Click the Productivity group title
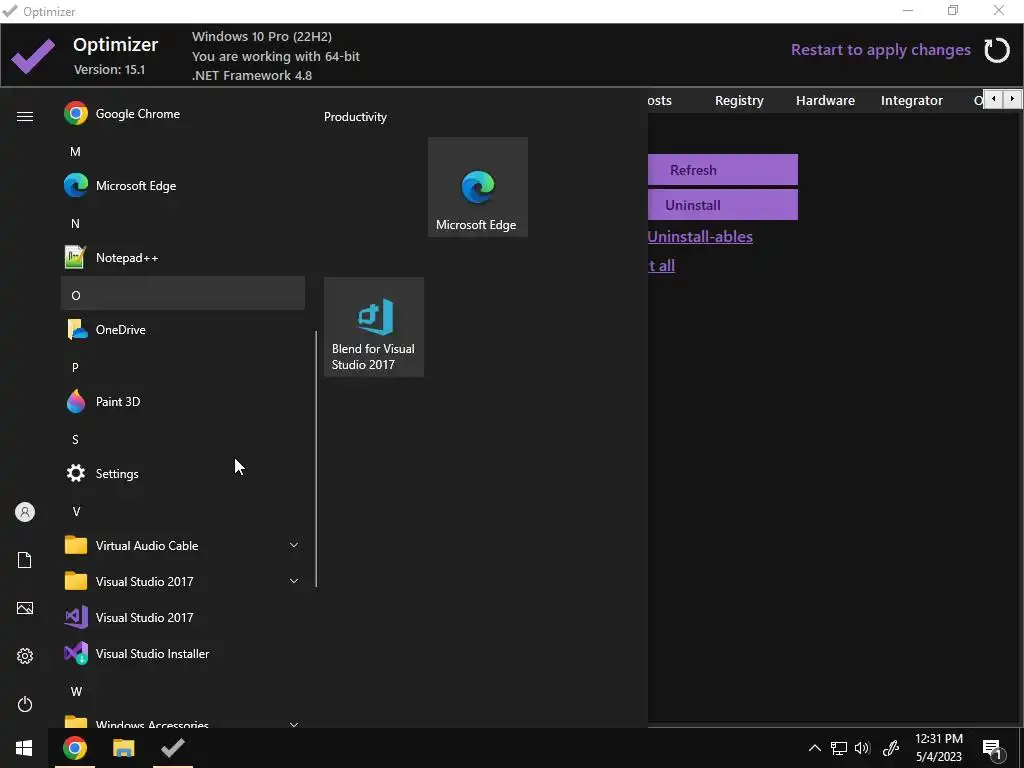1024x768 pixels. pyautogui.click(x=355, y=117)
